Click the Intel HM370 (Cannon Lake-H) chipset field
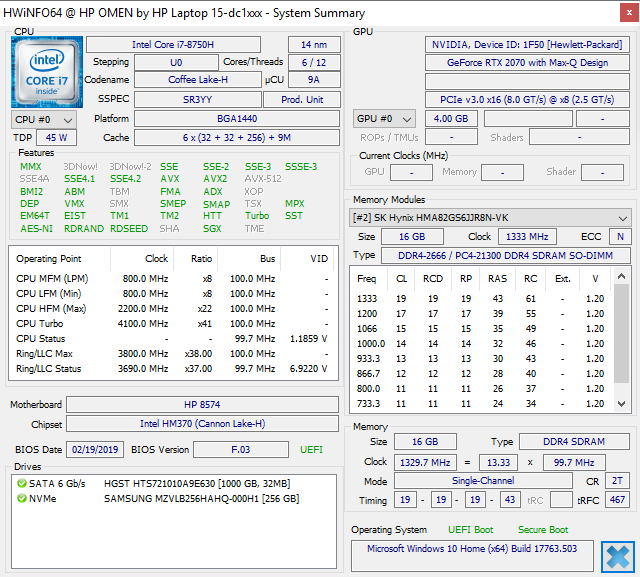 pos(202,424)
